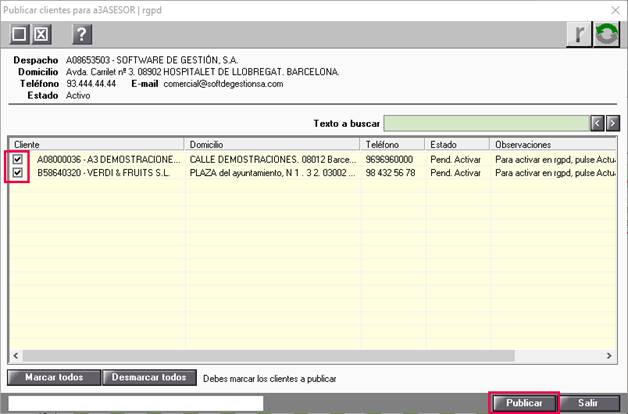This screenshot has height=414, width=628.
Task: Refresh the list with the green arrows icon
Action: pos(607,34)
